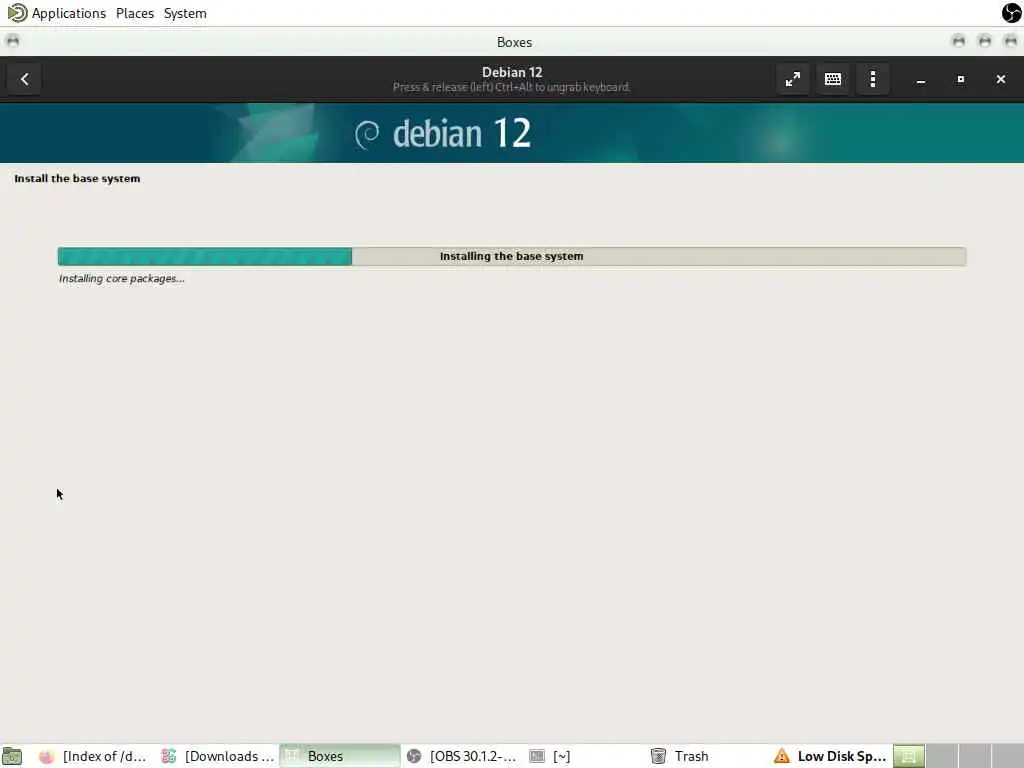
Task: Click the Installing core packages status text
Action: [121, 279]
